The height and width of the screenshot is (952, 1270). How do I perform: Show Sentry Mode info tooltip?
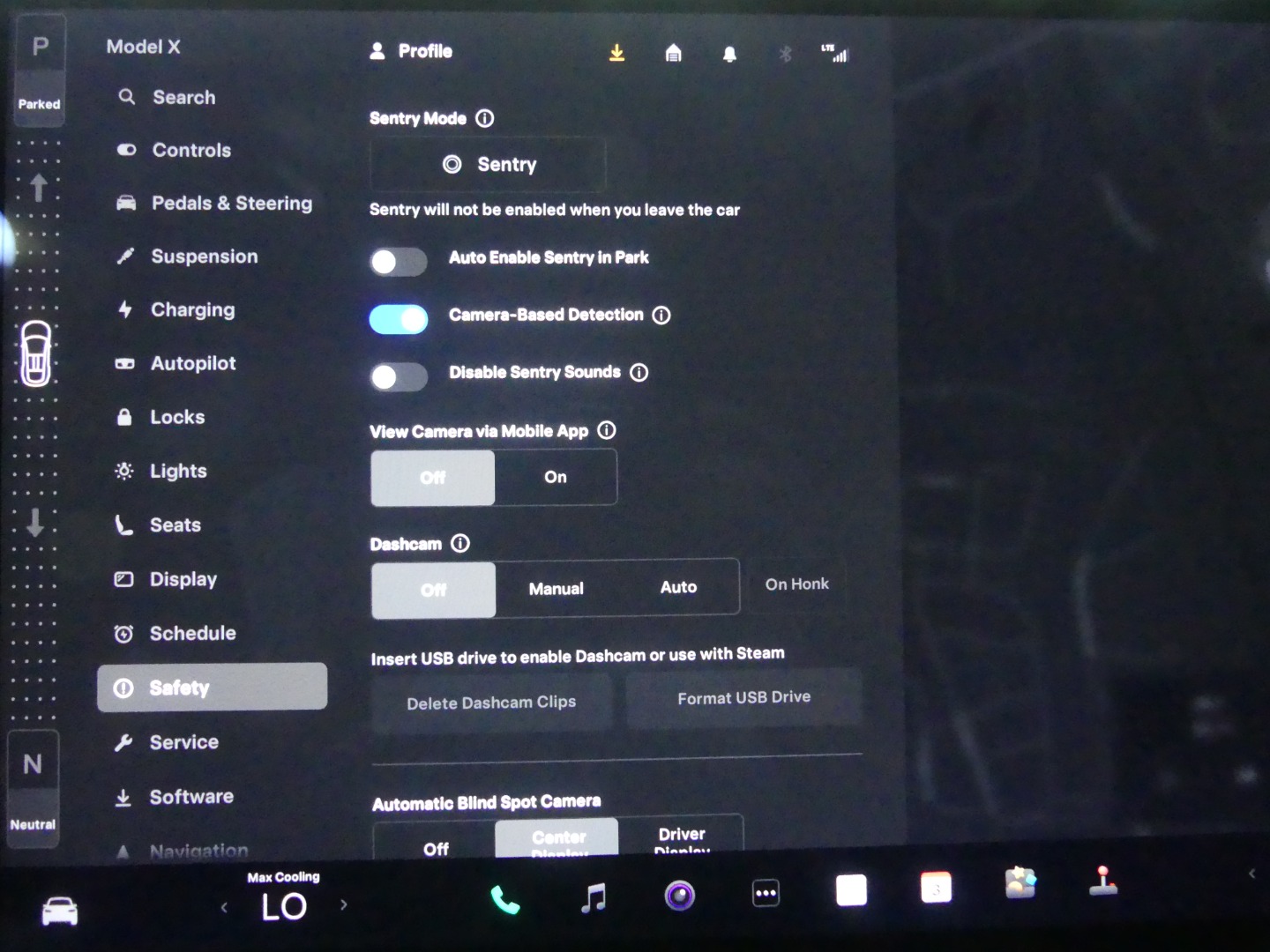(x=485, y=118)
